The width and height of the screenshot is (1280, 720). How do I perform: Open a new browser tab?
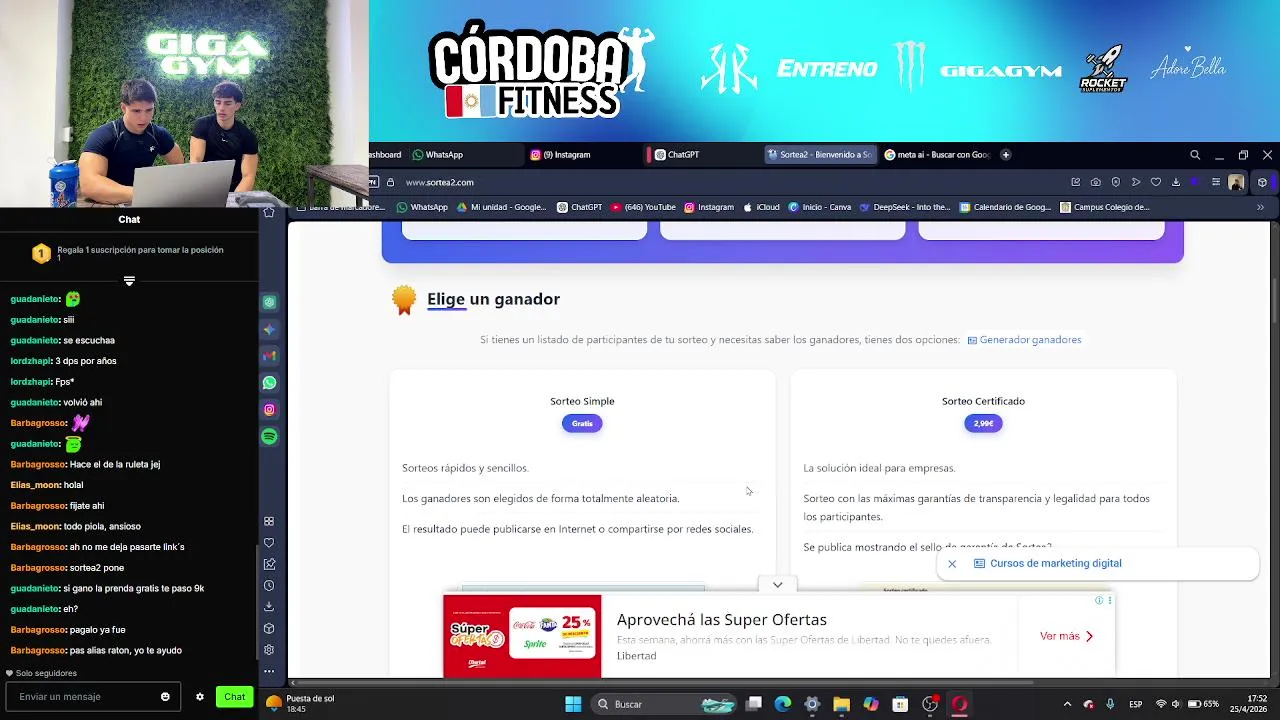tap(1006, 155)
